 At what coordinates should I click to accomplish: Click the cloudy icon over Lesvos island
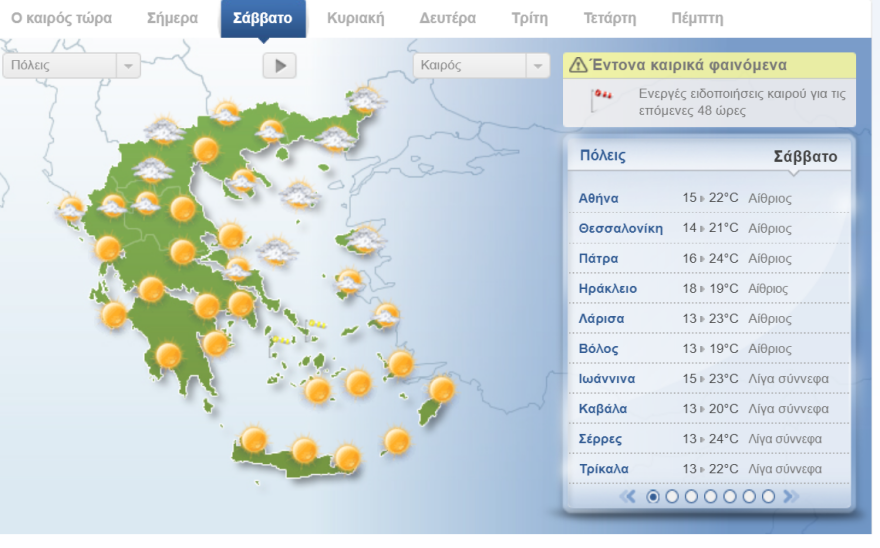(x=366, y=240)
